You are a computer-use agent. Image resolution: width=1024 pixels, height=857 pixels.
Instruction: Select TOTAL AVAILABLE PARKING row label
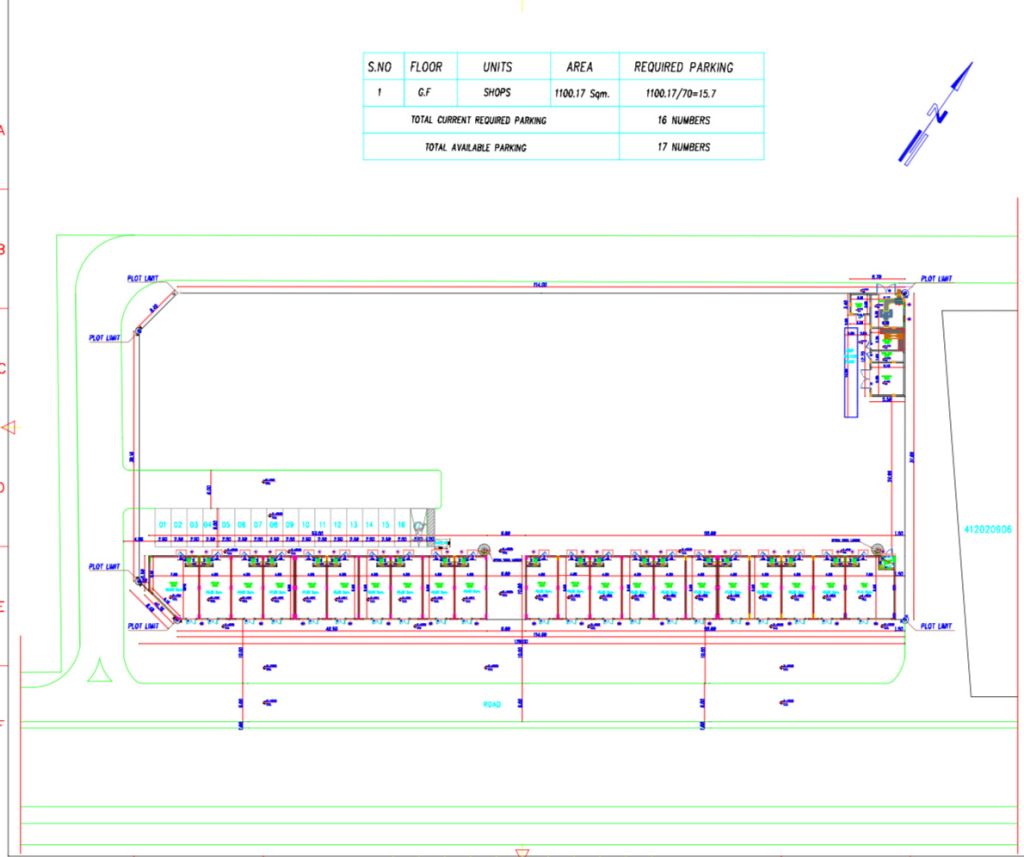tap(475, 147)
